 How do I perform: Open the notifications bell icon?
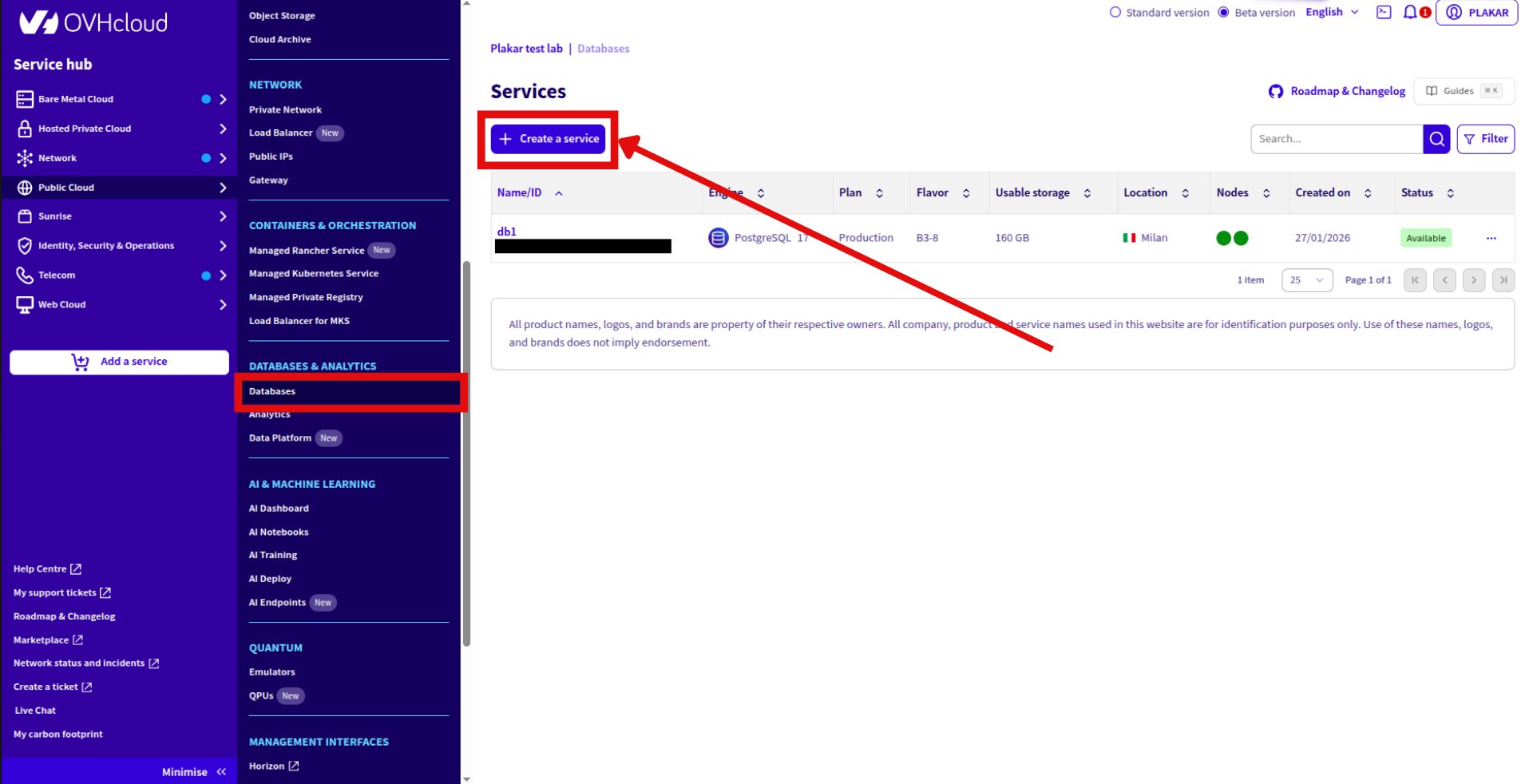pyautogui.click(x=1410, y=12)
